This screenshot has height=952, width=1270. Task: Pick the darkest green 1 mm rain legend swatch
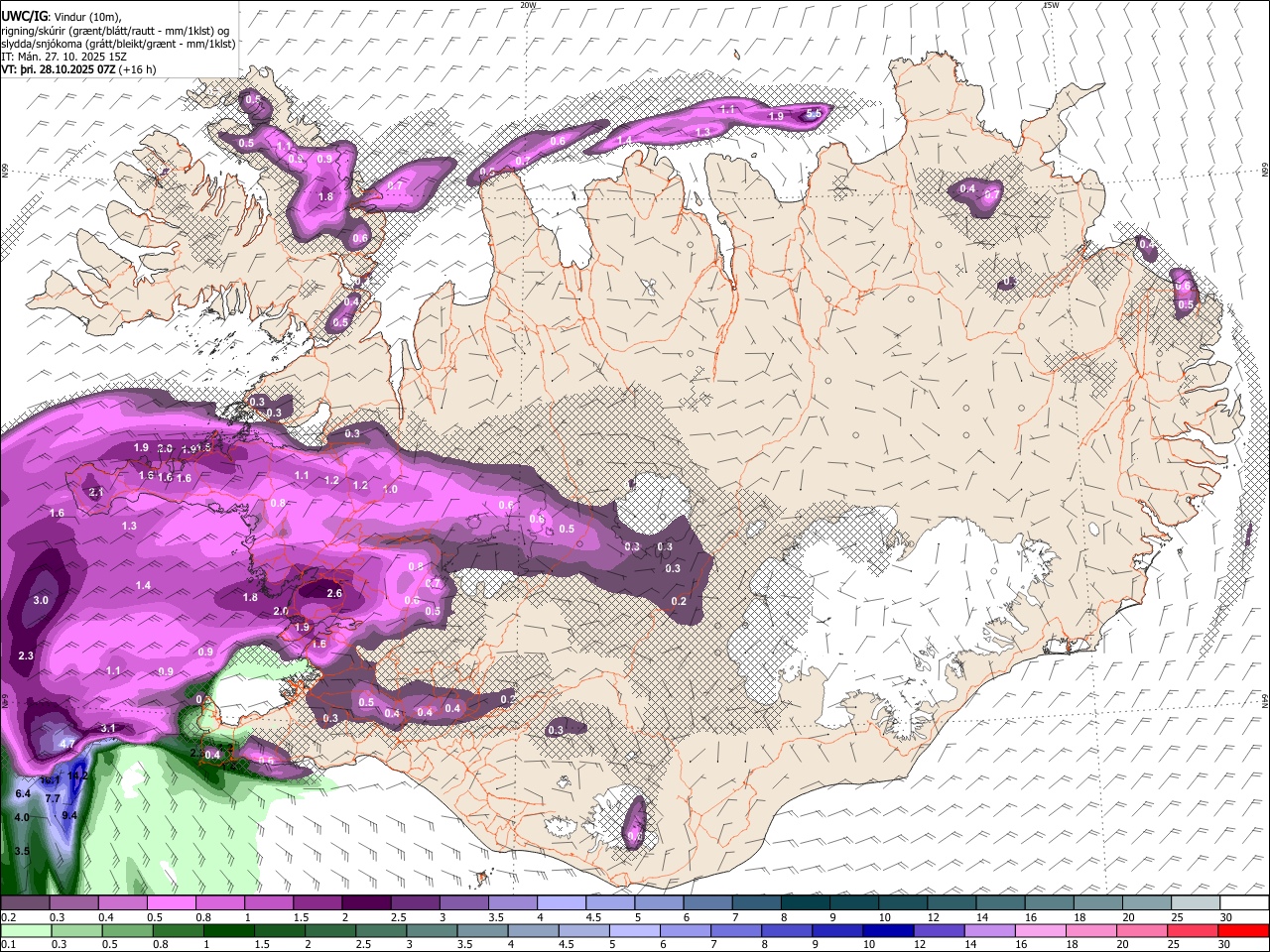point(228,930)
